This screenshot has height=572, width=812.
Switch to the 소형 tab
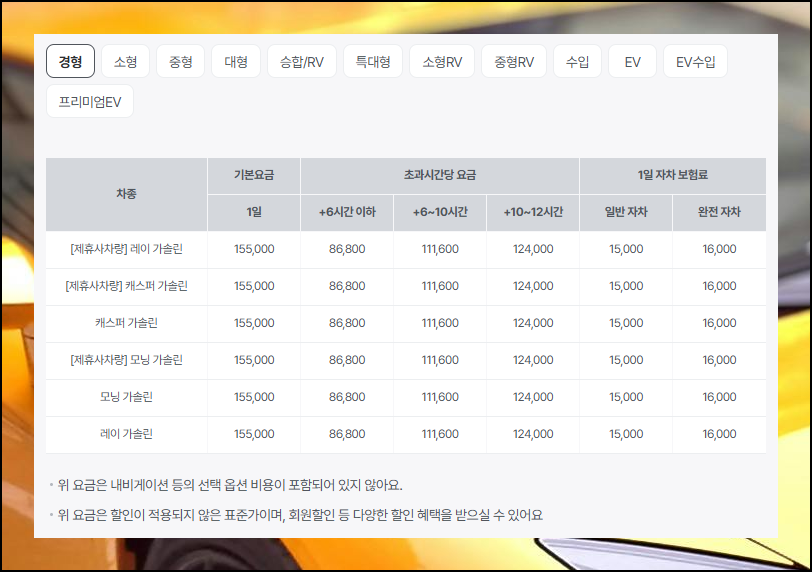[125, 62]
